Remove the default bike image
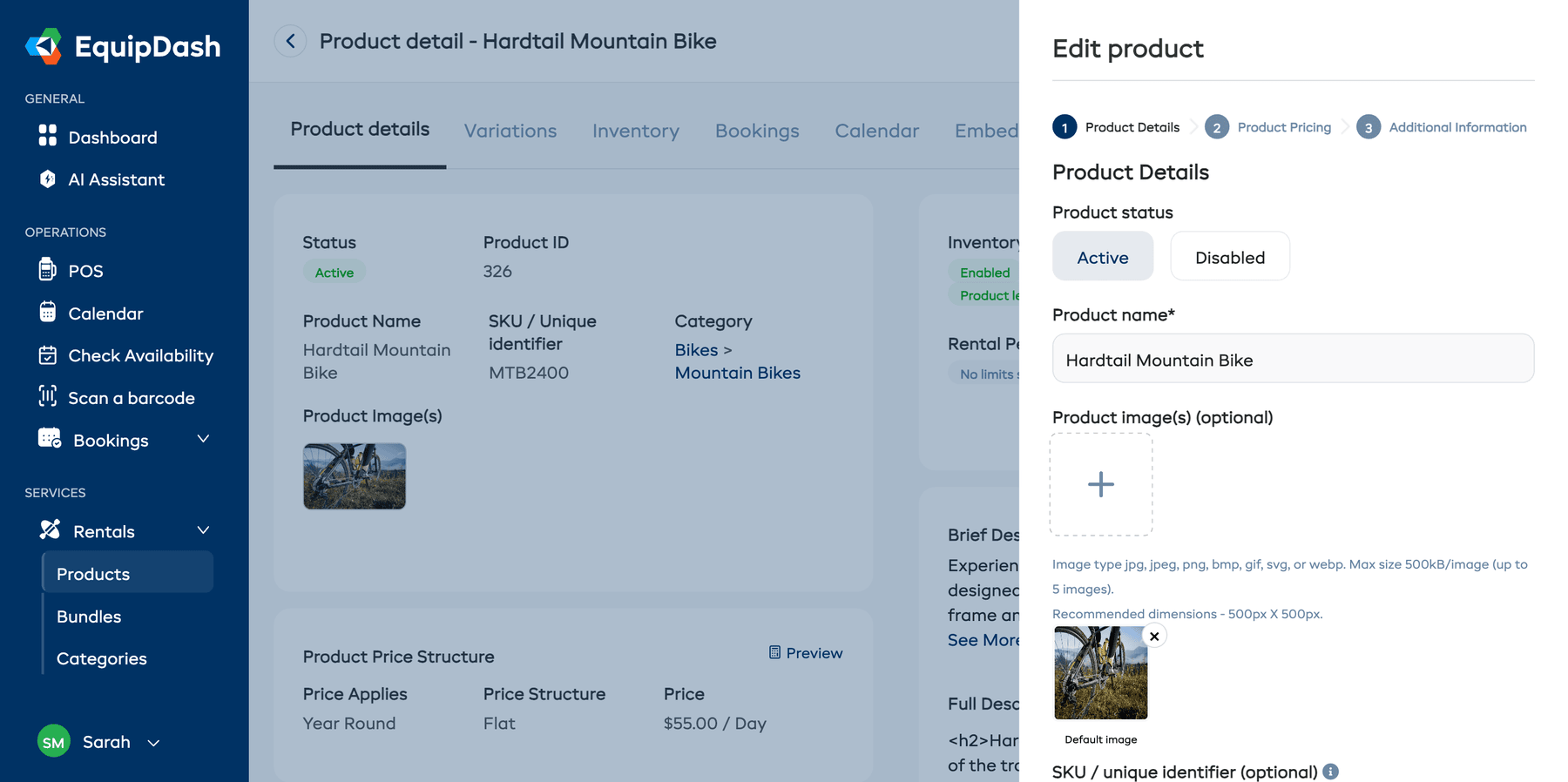Viewport: 1568px width, 782px height. (1154, 637)
